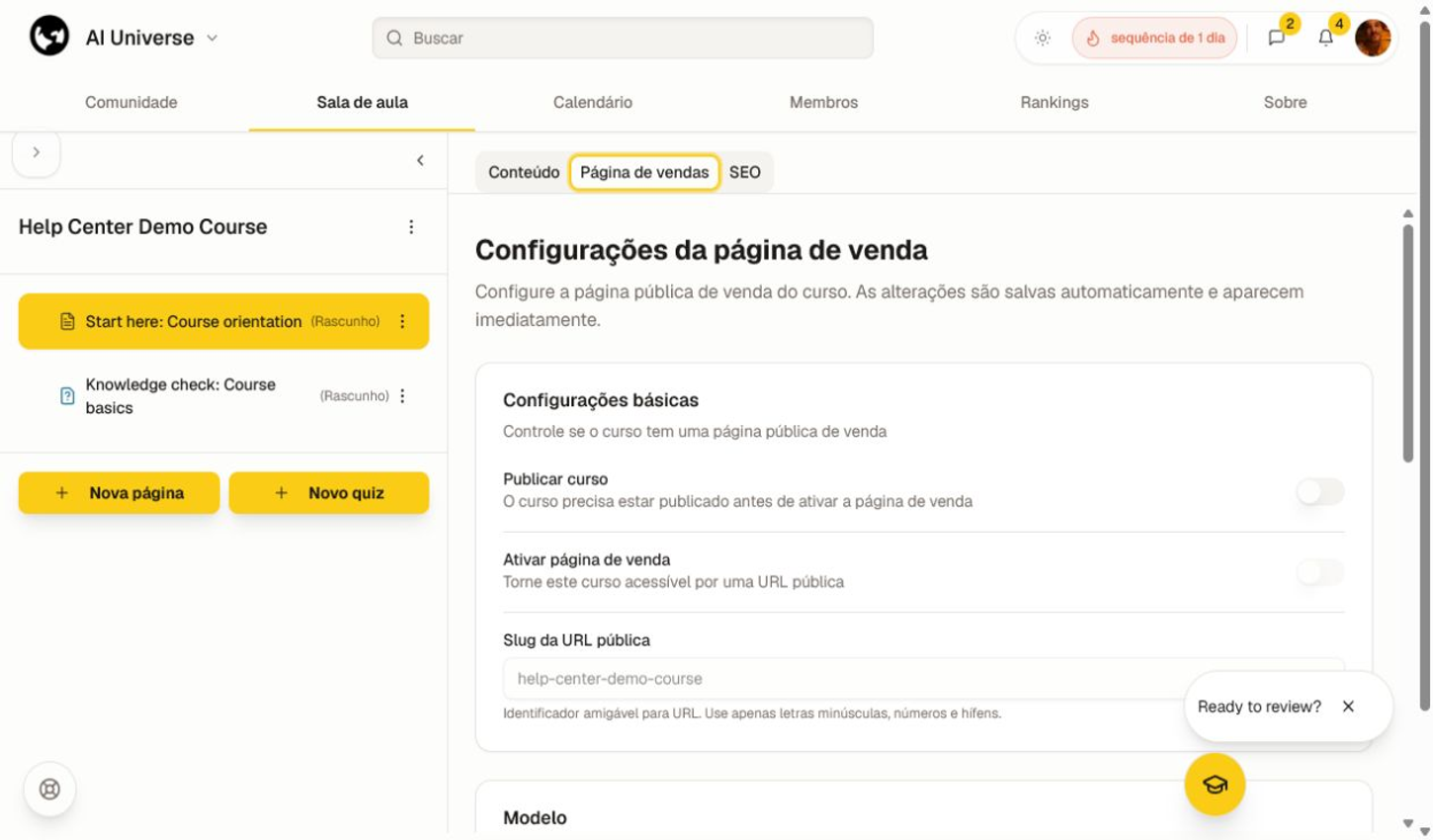Screen dimensions: 1433x840
Task: Click the Slug da URL pública field
Action: pos(924,679)
